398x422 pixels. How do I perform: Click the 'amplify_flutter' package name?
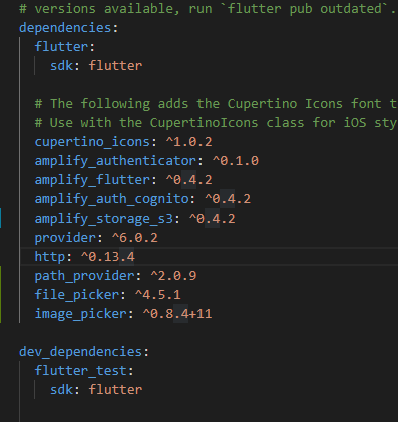tap(92, 180)
